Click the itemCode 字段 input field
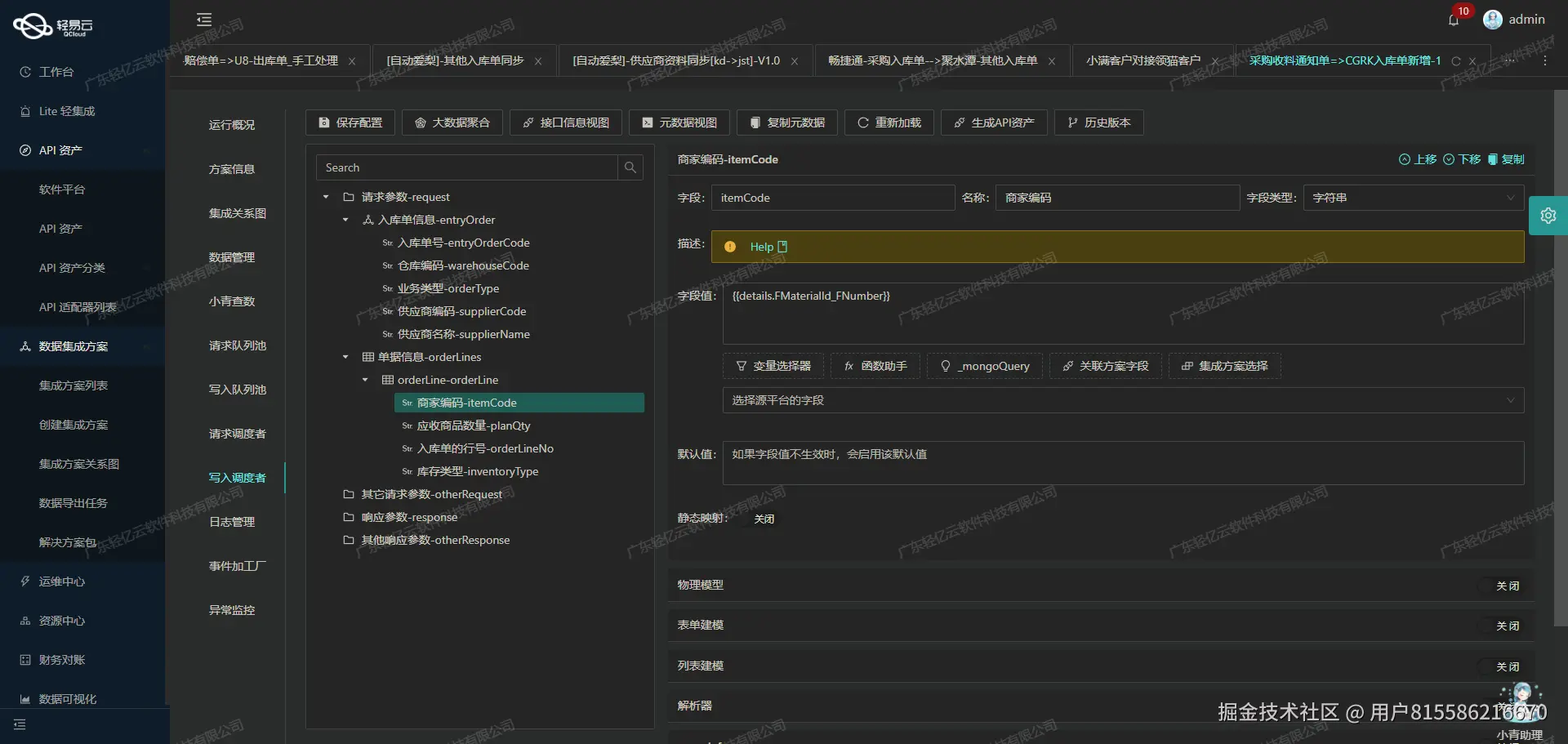The image size is (1568, 744). pyautogui.click(x=832, y=198)
